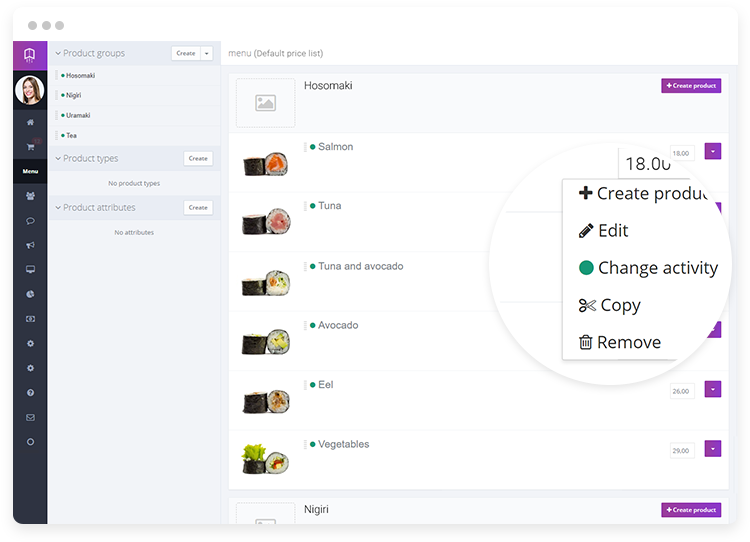The height and width of the screenshot is (542, 750).
Task: Open the monitor display icon in sidebar
Action: coord(30,269)
